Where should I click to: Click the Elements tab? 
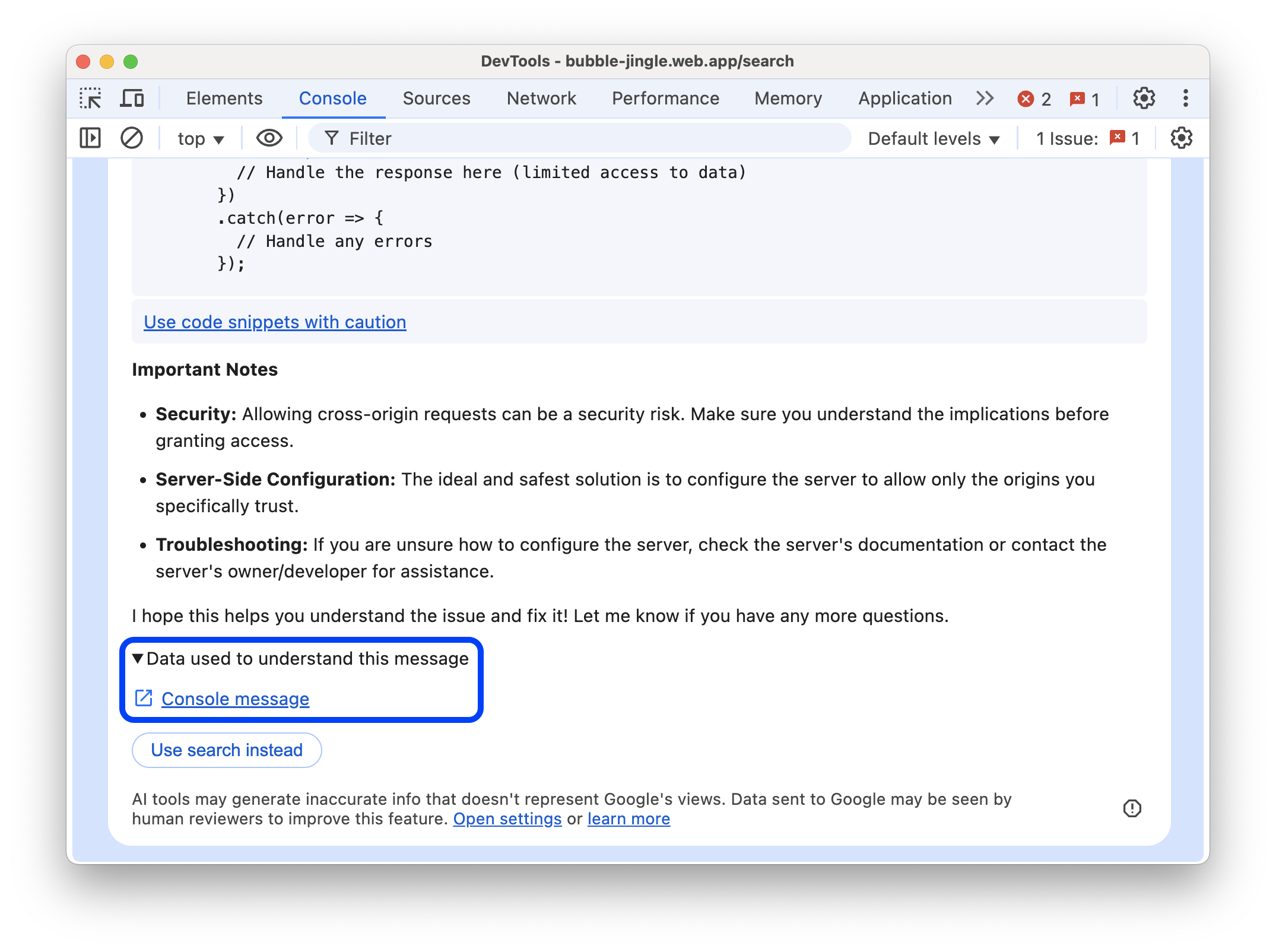224,98
